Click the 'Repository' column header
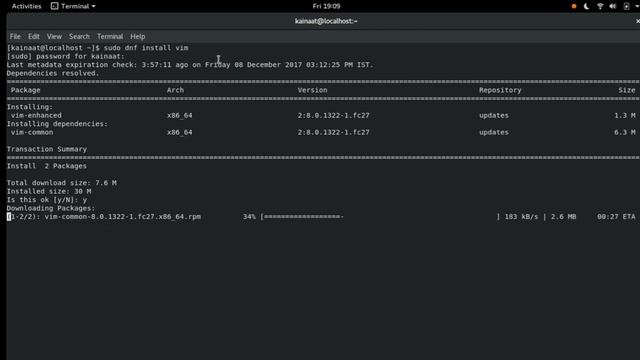640x360 pixels. pyautogui.click(x=500, y=90)
